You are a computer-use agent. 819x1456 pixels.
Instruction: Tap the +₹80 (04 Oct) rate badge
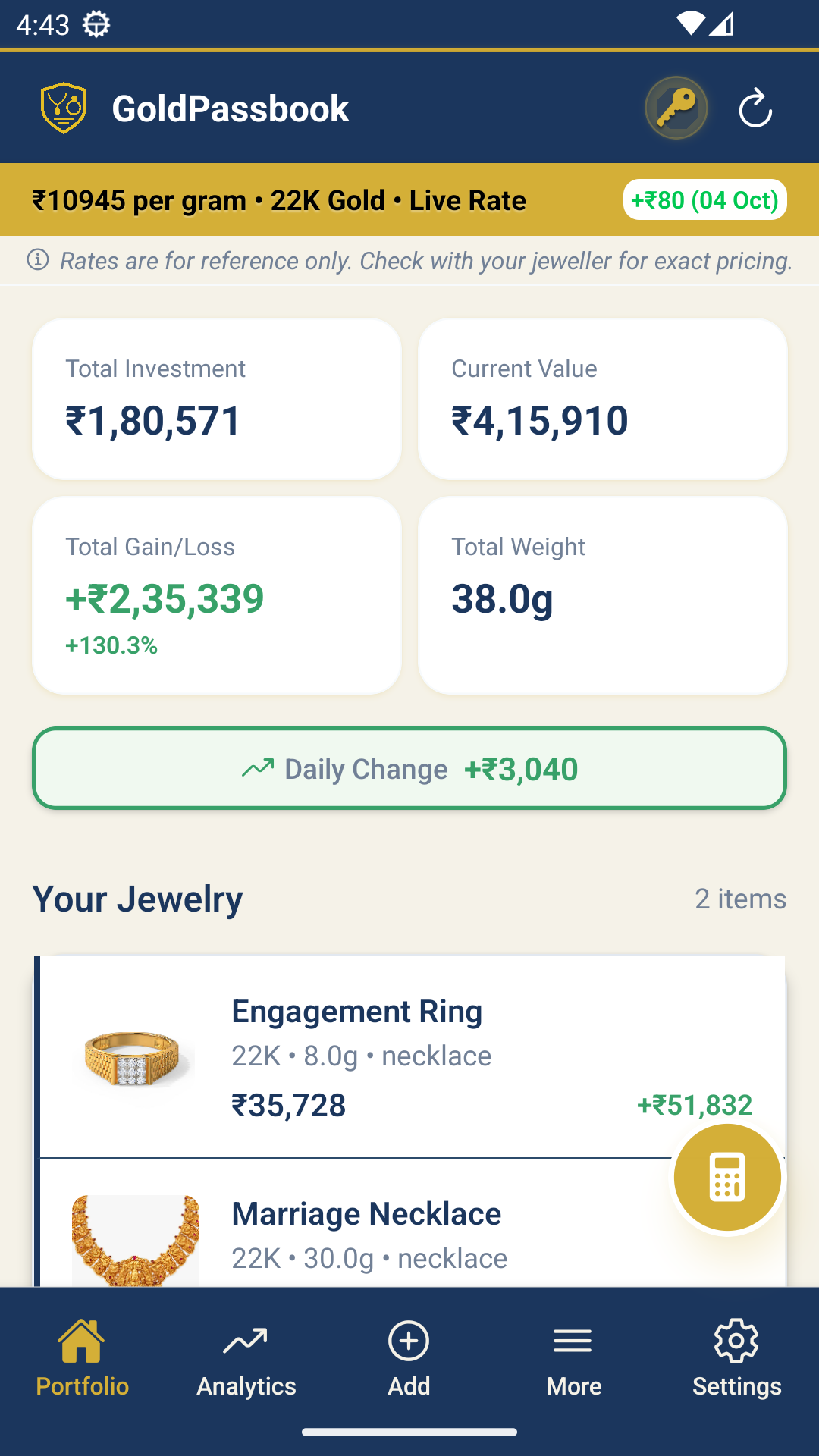tap(704, 200)
